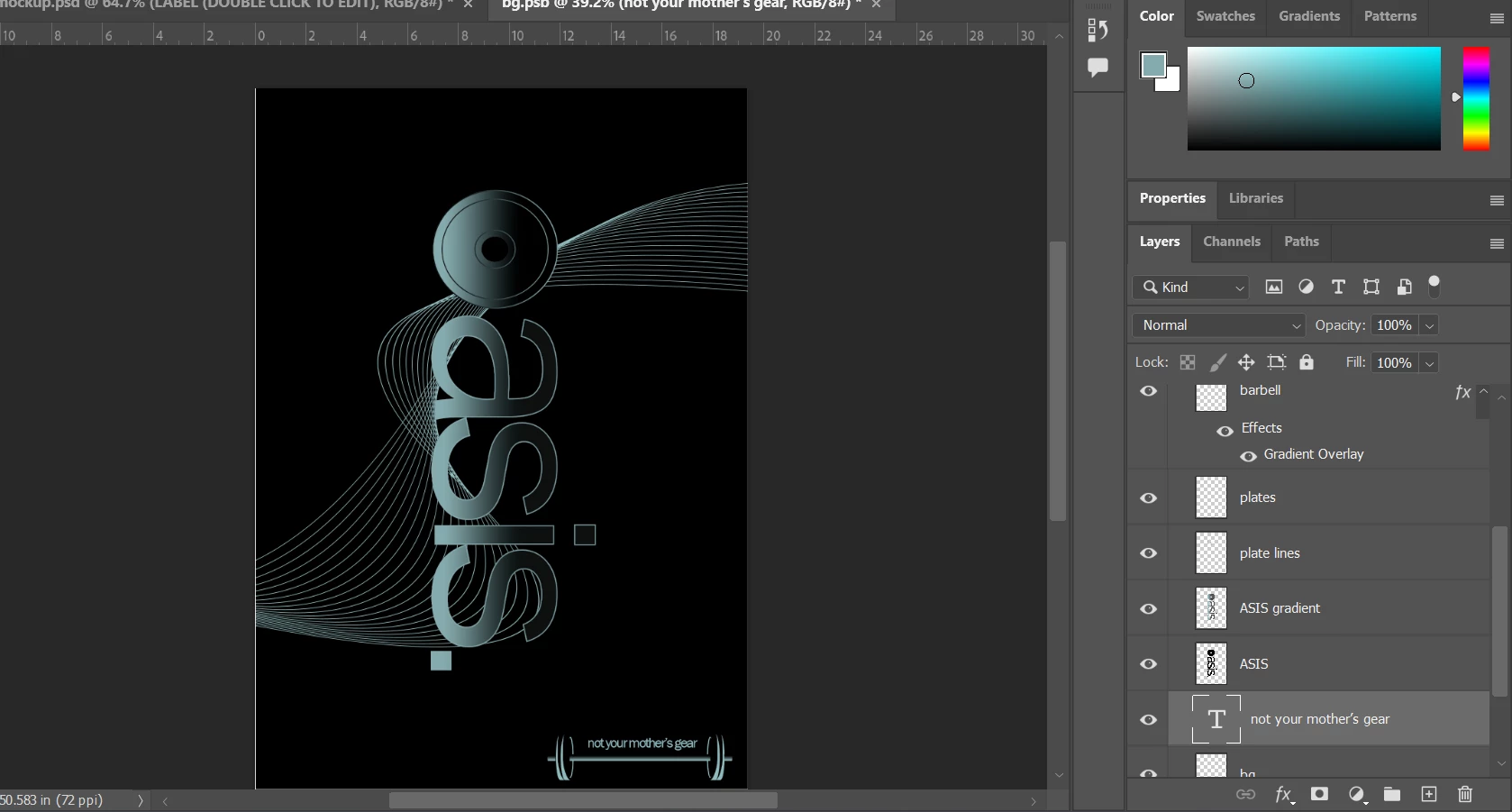Filter layers by adjustment layers icon
Screen dimensions: 1512x812
pyautogui.click(x=1306, y=287)
